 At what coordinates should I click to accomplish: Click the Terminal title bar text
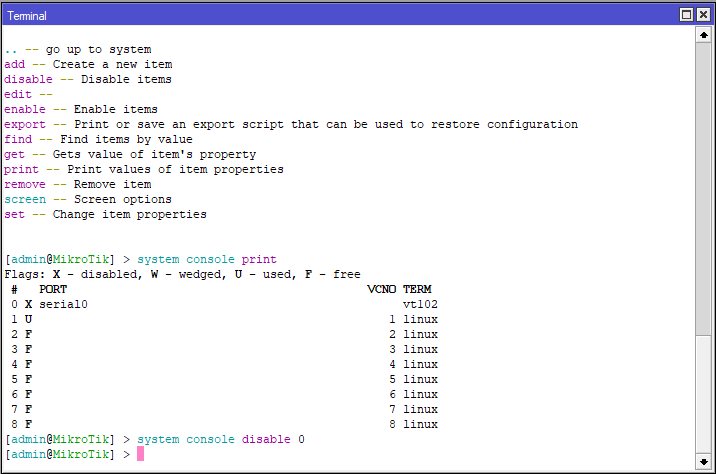[27, 16]
